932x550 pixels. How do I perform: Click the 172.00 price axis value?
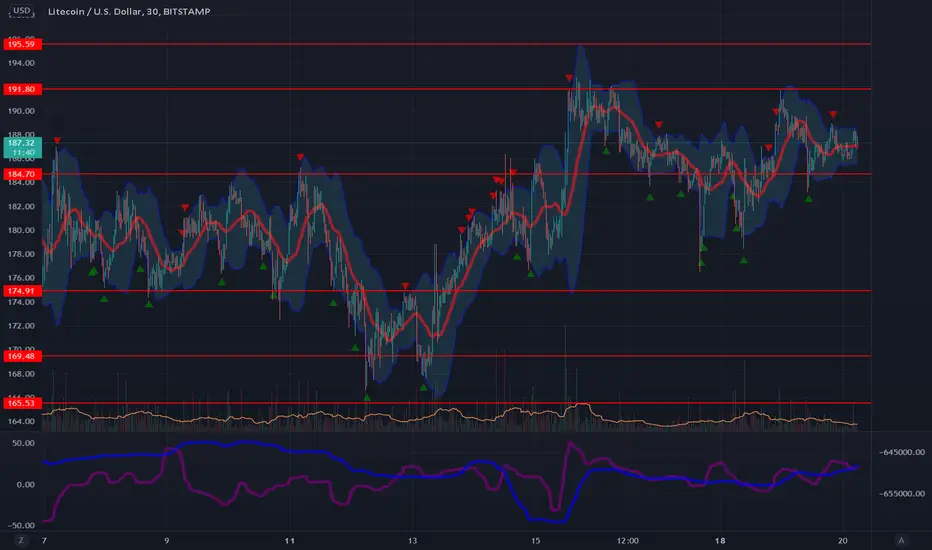tap(21, 326)
